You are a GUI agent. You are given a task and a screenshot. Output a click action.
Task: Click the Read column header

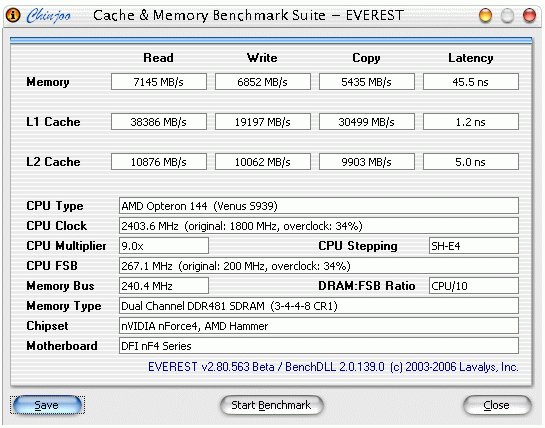pyautogui.click(x=158, y=58)
